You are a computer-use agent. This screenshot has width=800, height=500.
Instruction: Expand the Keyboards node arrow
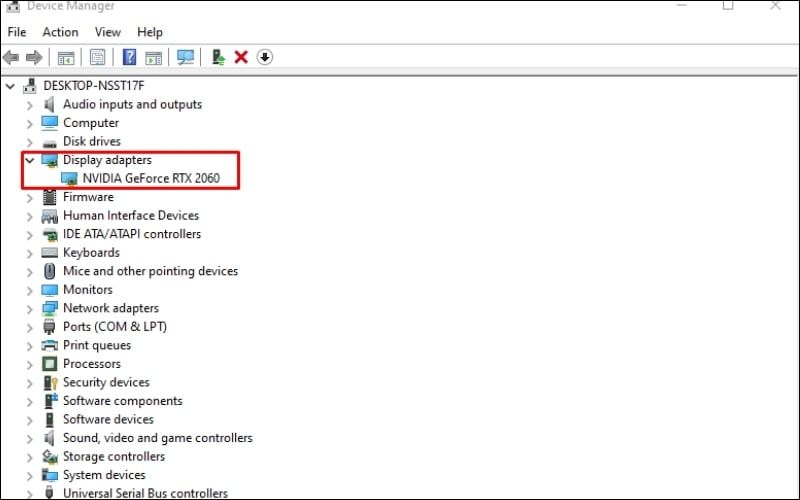30,254
